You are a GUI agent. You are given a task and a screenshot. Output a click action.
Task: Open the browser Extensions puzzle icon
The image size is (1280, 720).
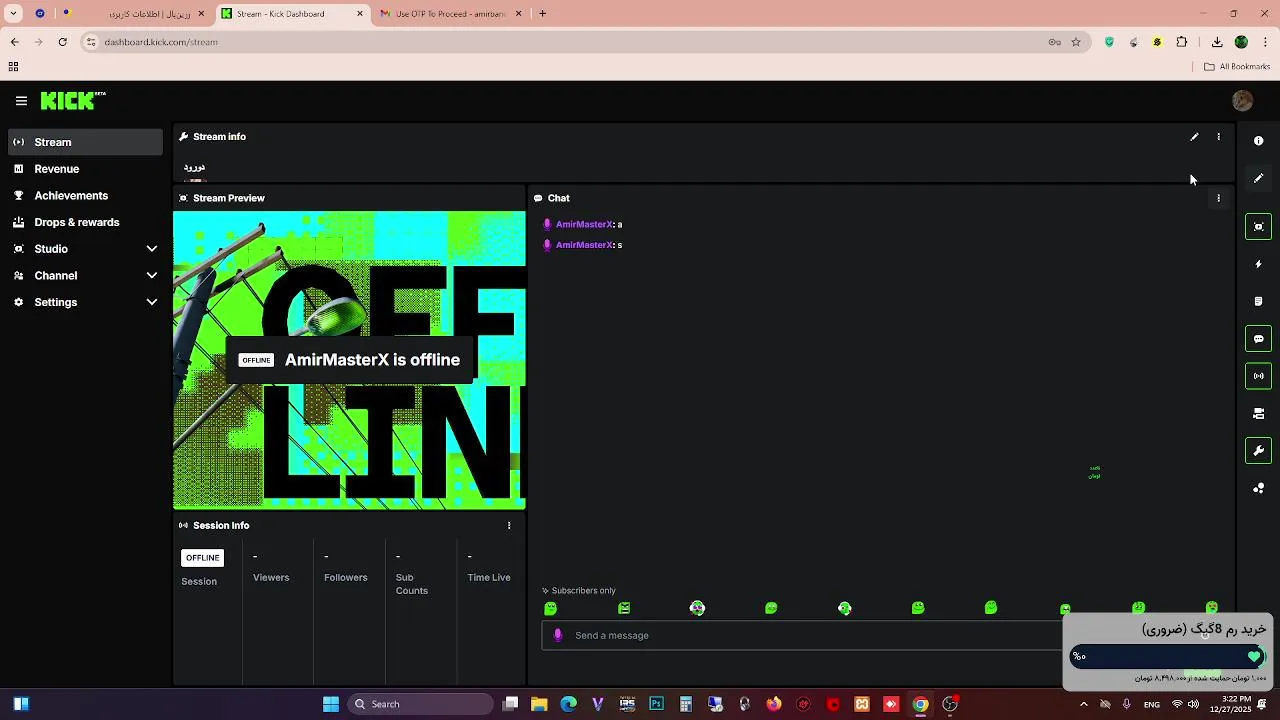pyautogui.click(x=1182, y=42)
